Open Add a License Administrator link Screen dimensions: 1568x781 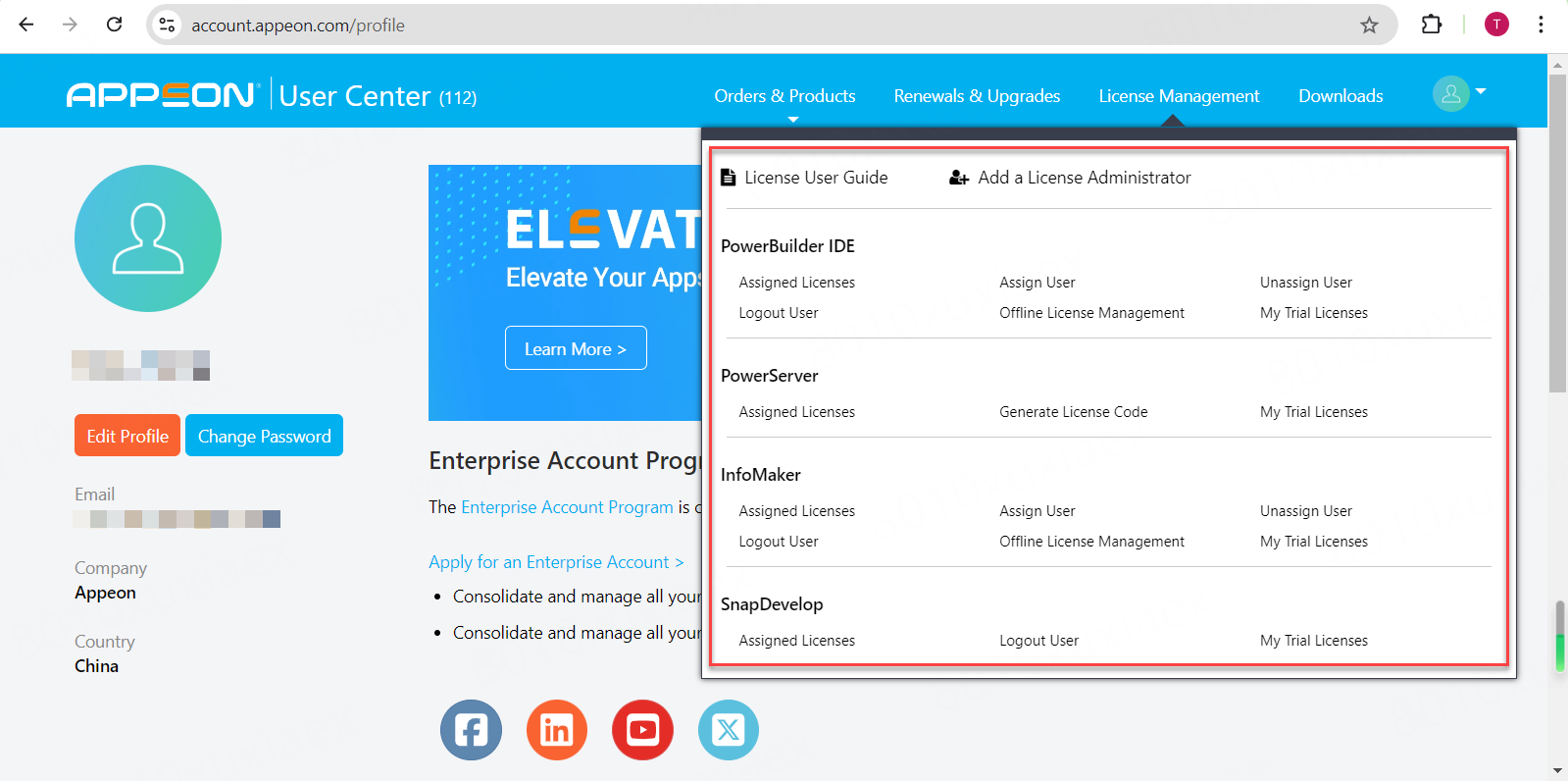[x=1084, y=178]
